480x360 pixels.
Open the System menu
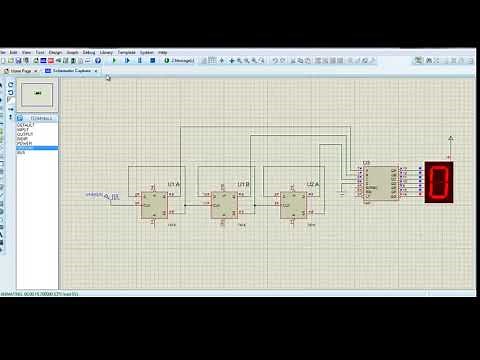coord(147,52)
